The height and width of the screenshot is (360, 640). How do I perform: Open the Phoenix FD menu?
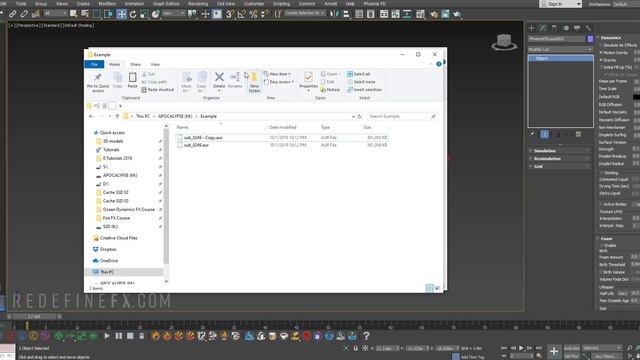374,4
